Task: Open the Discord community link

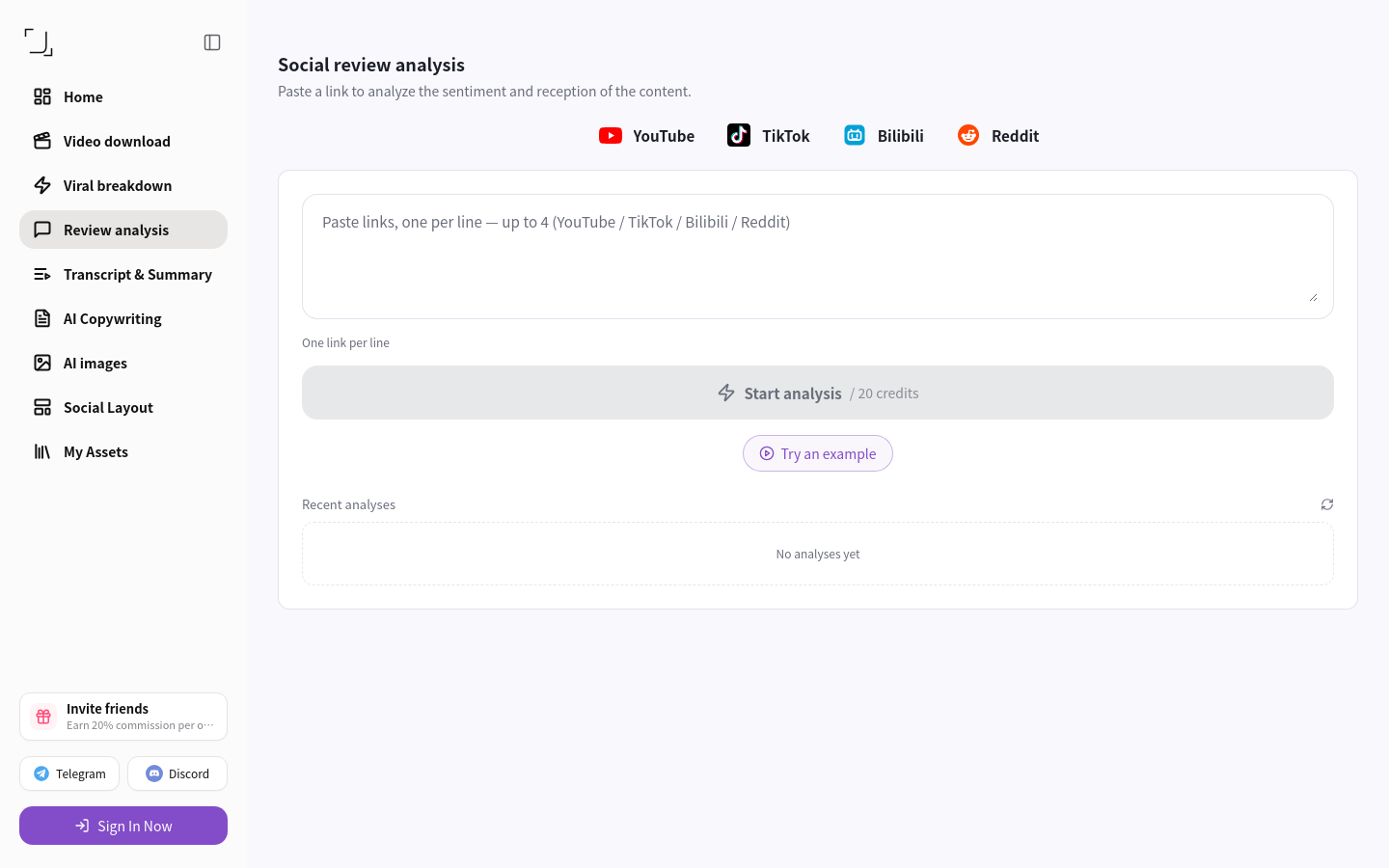Action: click(177, 773)
